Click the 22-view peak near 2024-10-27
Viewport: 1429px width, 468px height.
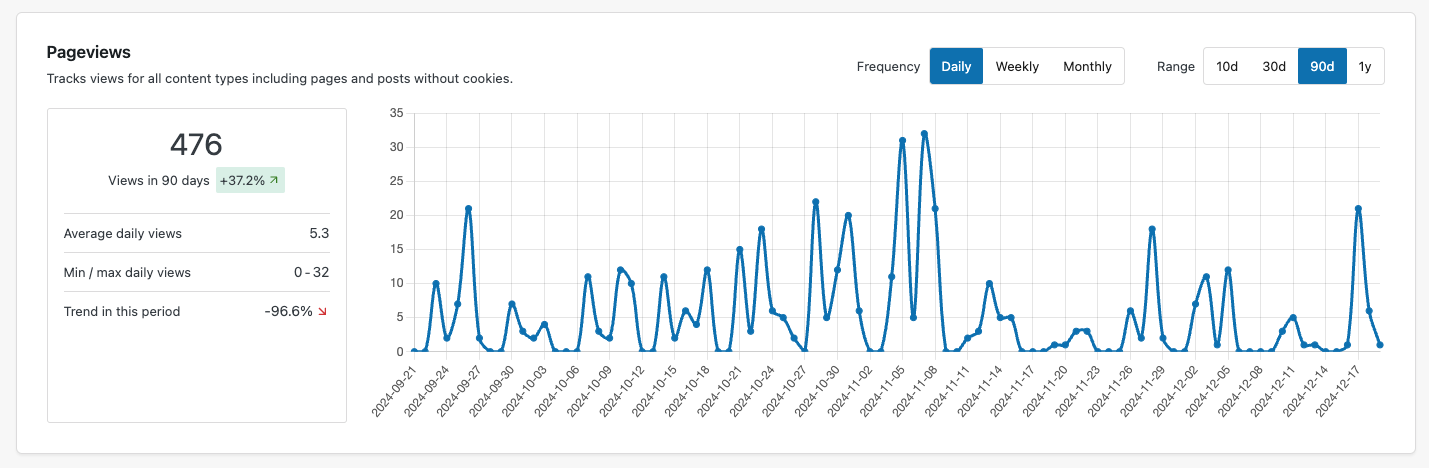point(816,202)
